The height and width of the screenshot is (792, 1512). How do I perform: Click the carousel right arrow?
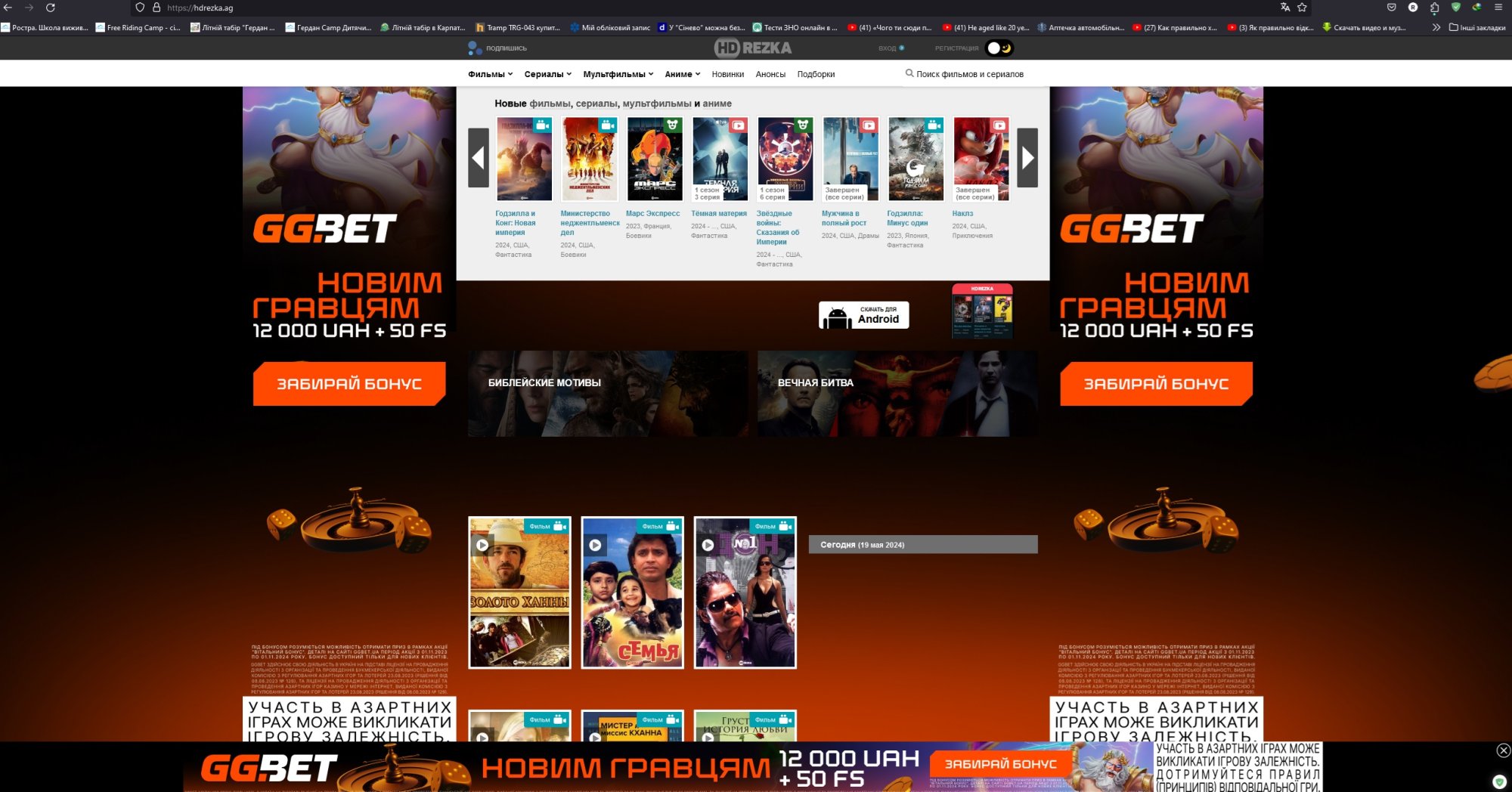click(x=1026, y=158)
